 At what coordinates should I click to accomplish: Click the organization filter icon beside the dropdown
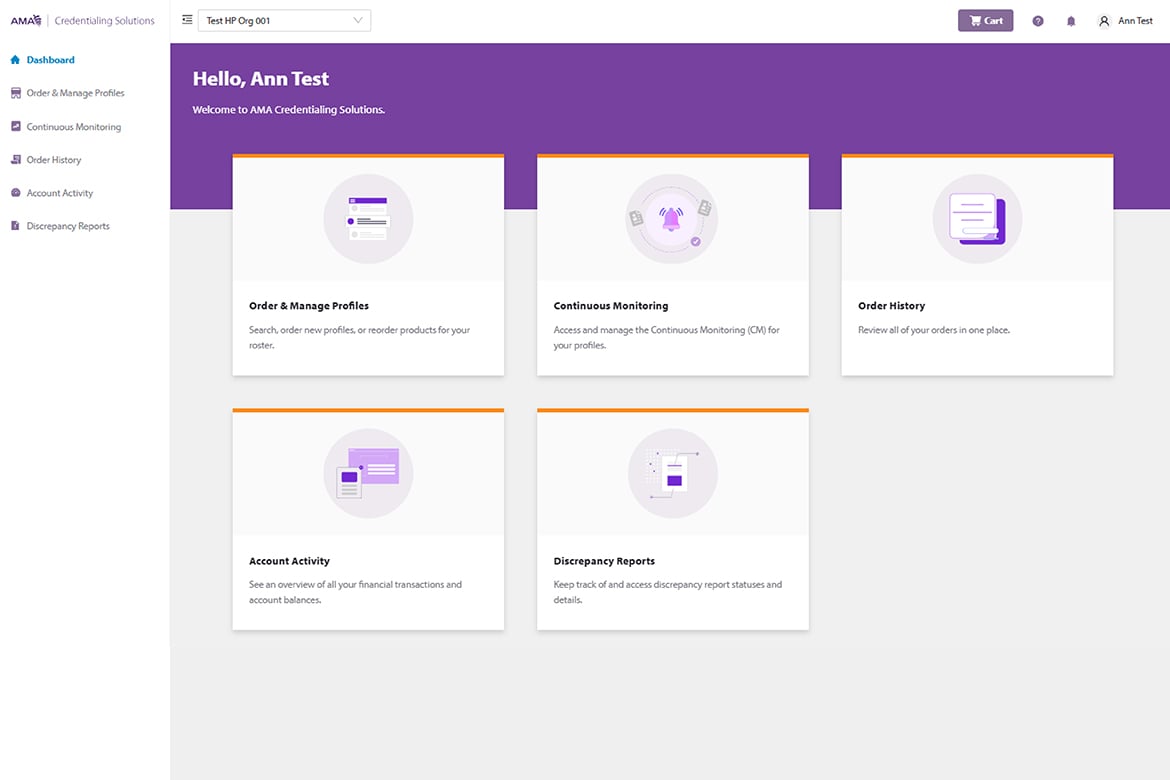pos(186,19)
